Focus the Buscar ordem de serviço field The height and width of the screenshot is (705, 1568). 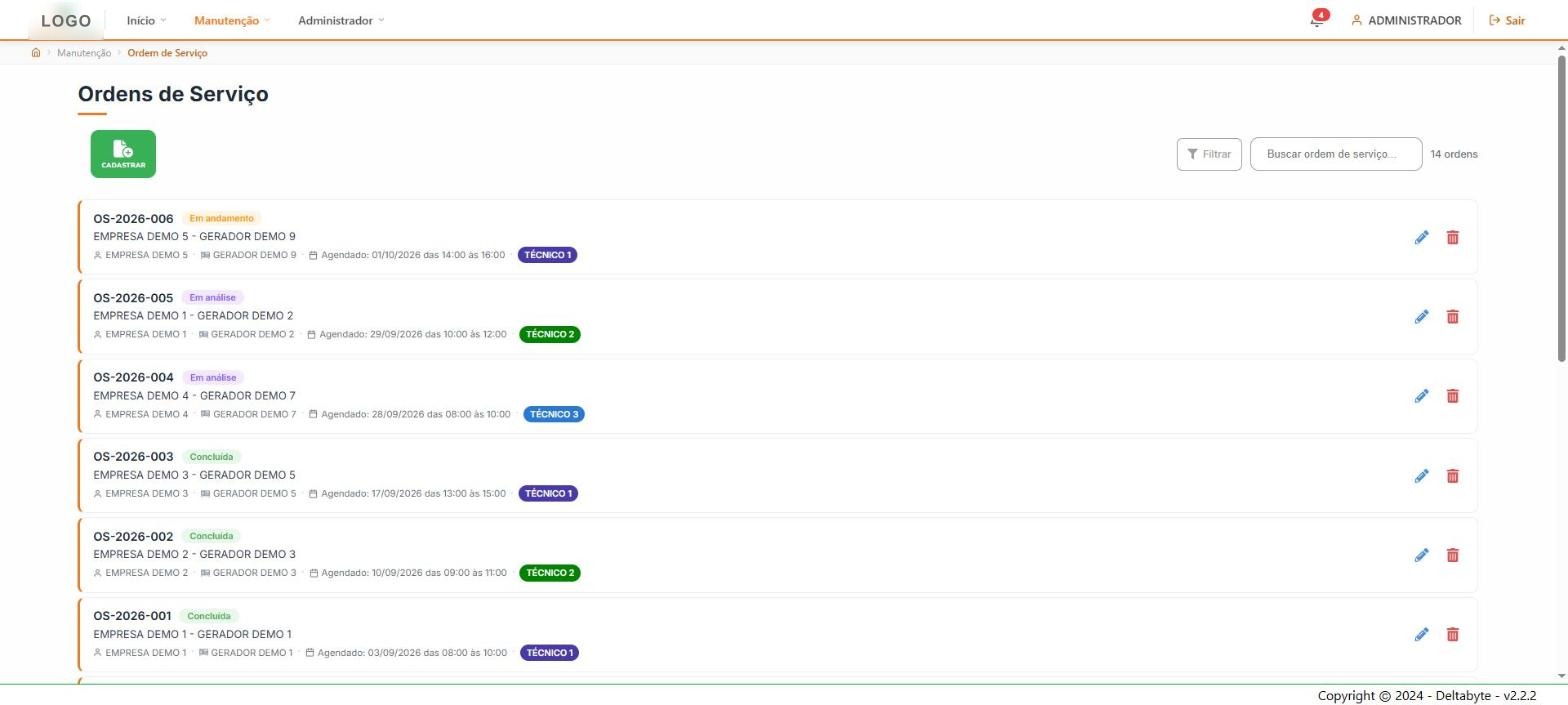pyautogui.click(x=1336, y=154)
